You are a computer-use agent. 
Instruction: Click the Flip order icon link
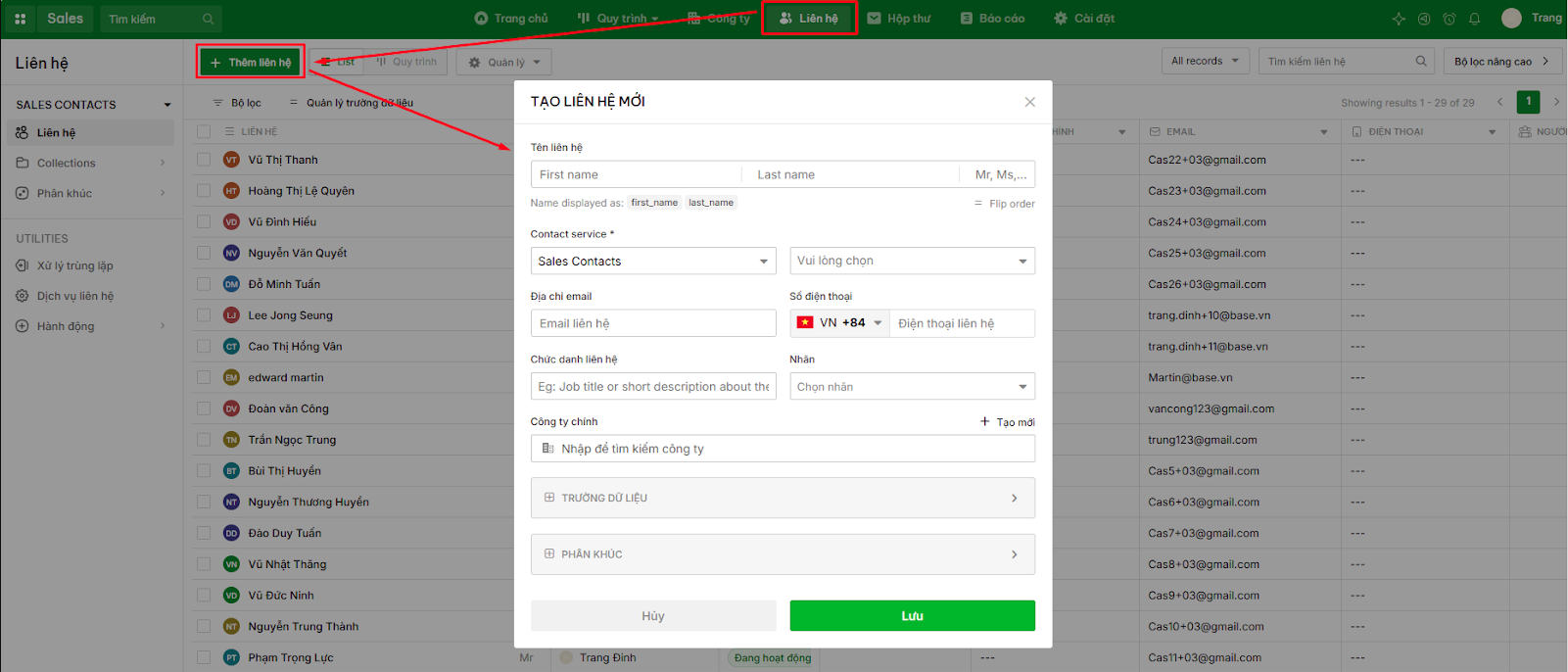1004,204
